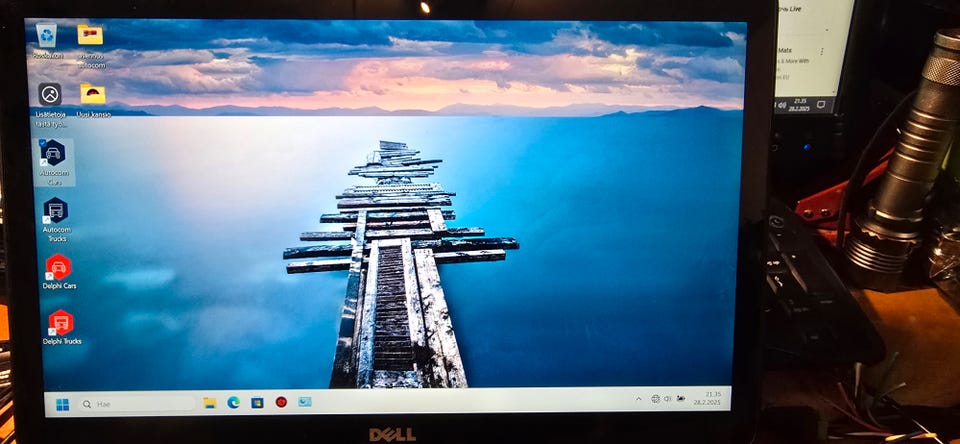Select the Recycle Bin desktop icon
The height and width of the screenshot is (444, 960).
click(47, 42)
